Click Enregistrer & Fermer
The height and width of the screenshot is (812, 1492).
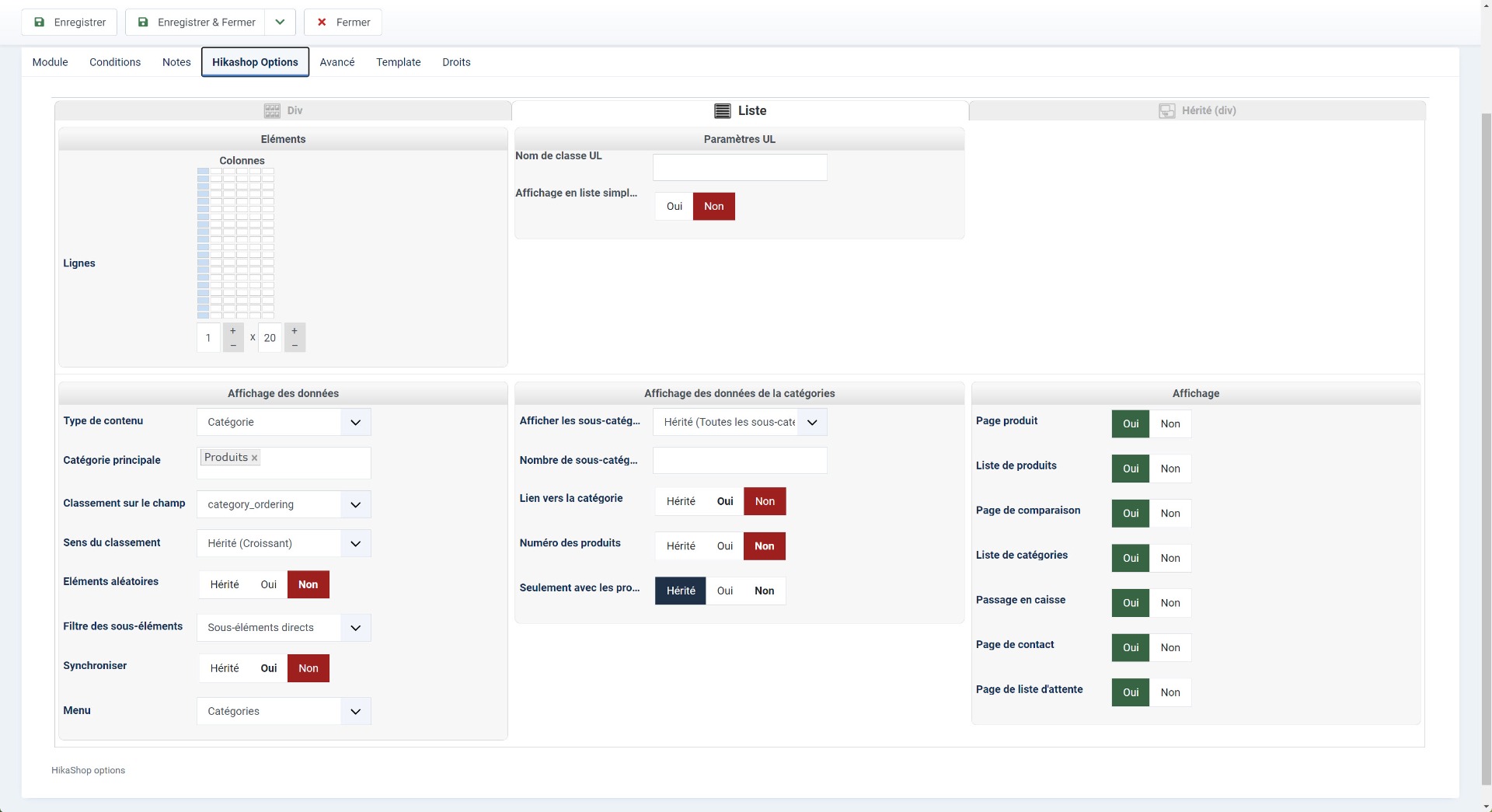pyautogui.click(x=195, y=23)
